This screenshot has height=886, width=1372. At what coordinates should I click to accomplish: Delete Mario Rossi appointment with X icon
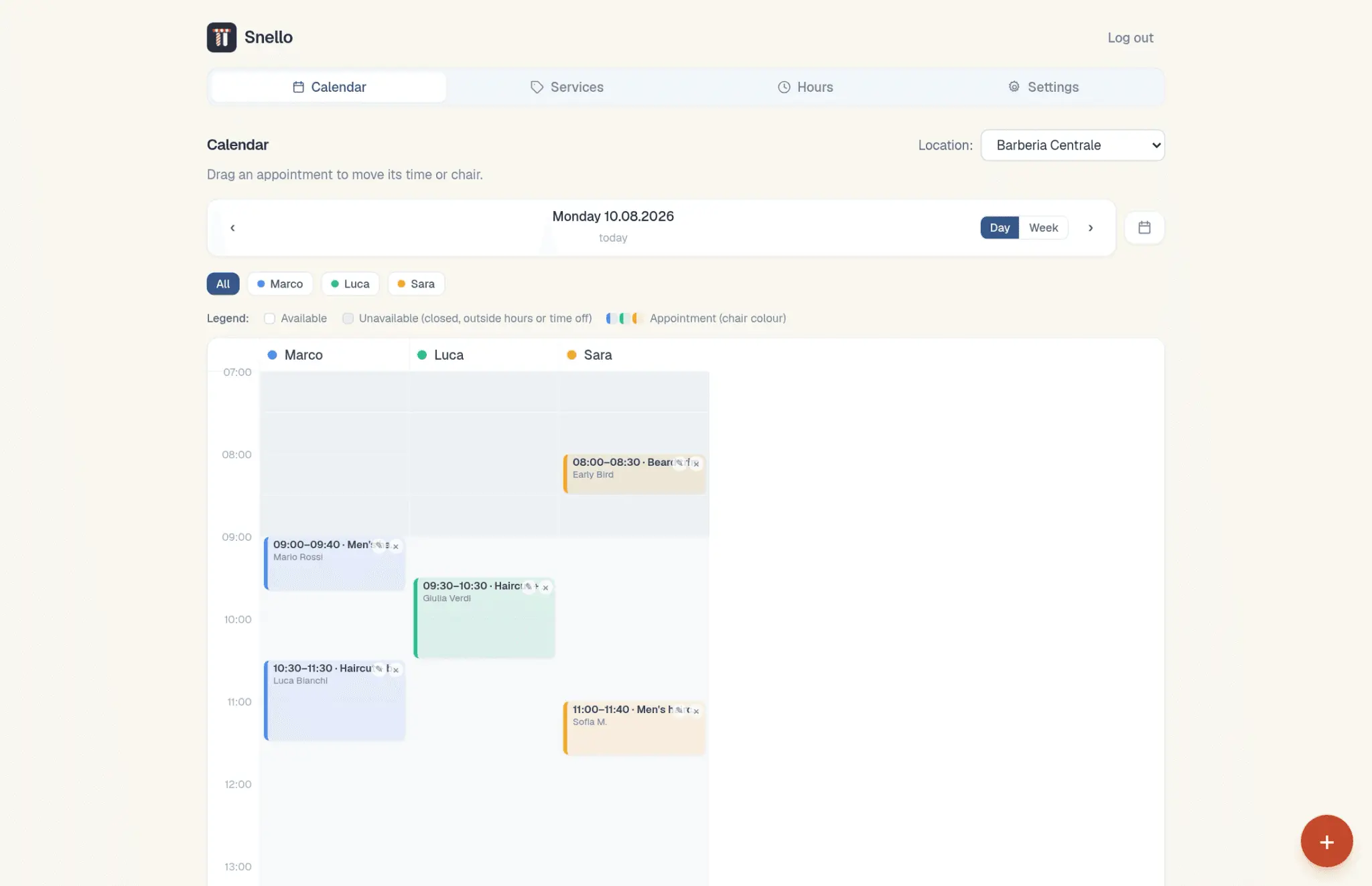point(396,546)
